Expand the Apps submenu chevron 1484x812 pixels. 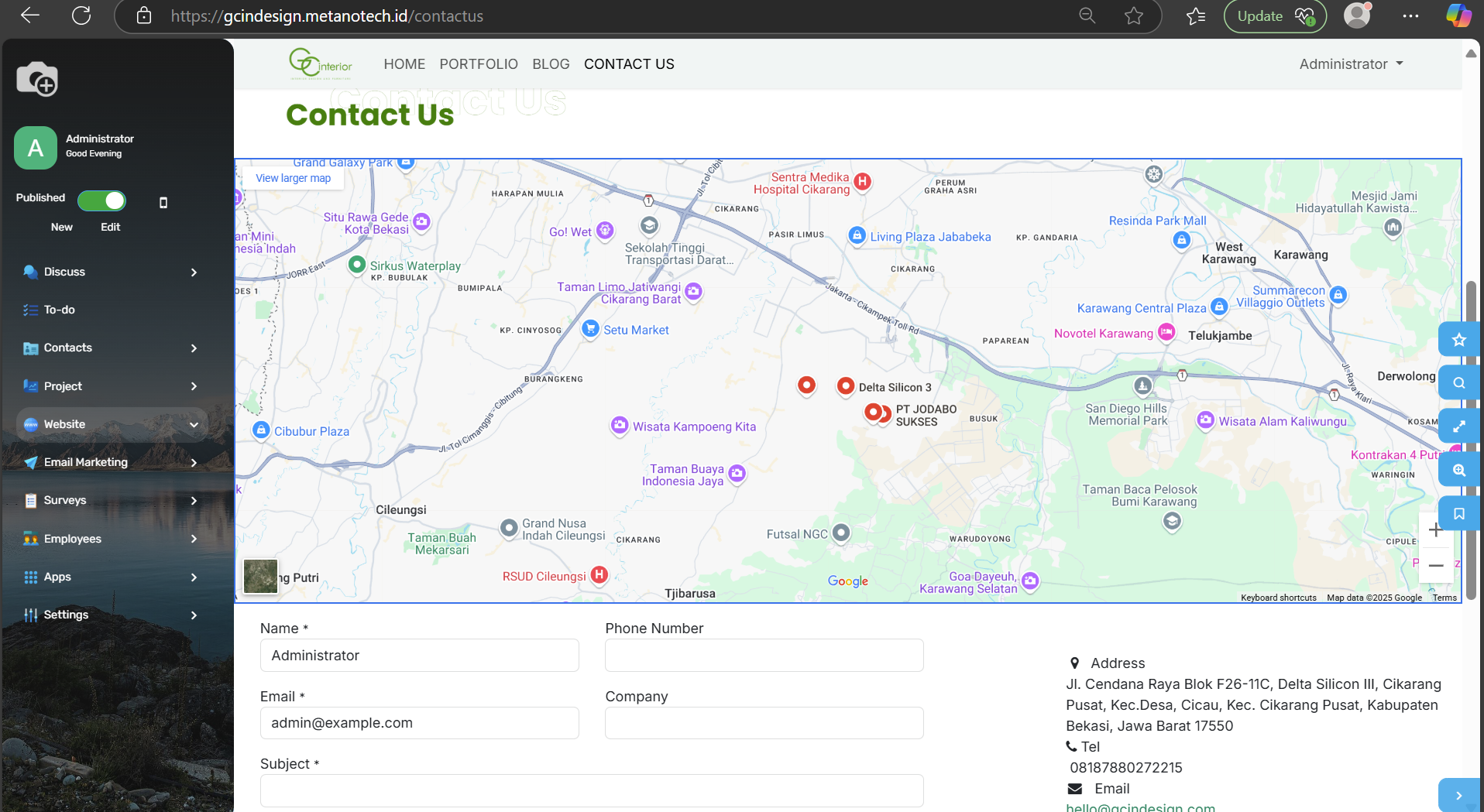pyautogui.click(x=194, y=577)
